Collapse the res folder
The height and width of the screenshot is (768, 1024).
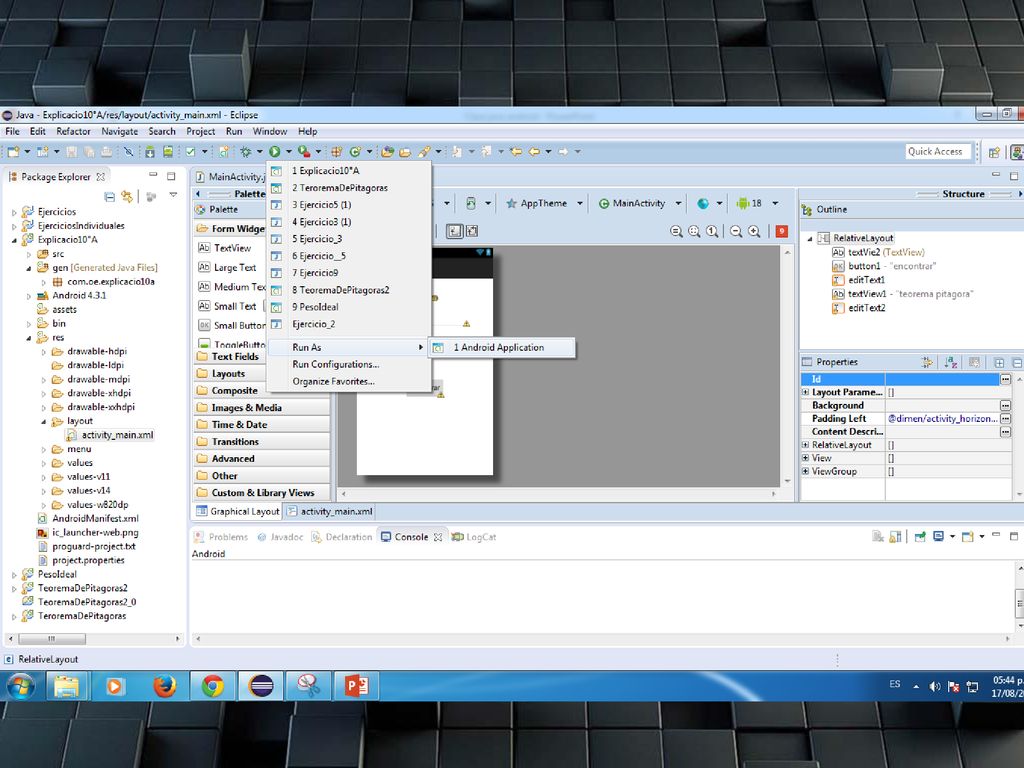click(x=29, y=338)
